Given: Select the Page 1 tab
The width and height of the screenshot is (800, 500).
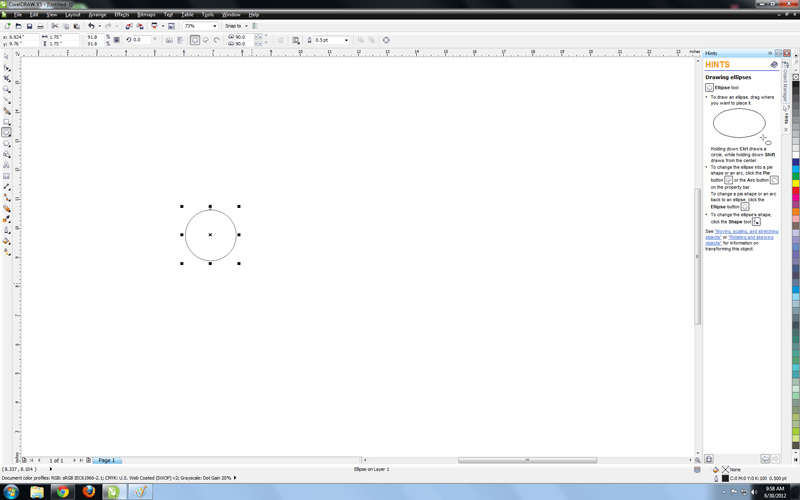Looking at the screenshot, I should (107, 460).
